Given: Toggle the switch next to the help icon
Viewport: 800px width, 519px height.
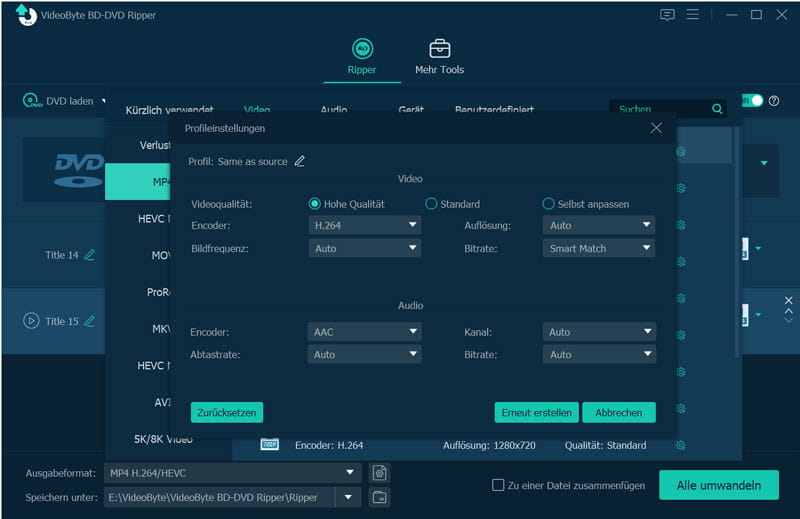Looking at the screenshot, I should [x=753, y=101].
